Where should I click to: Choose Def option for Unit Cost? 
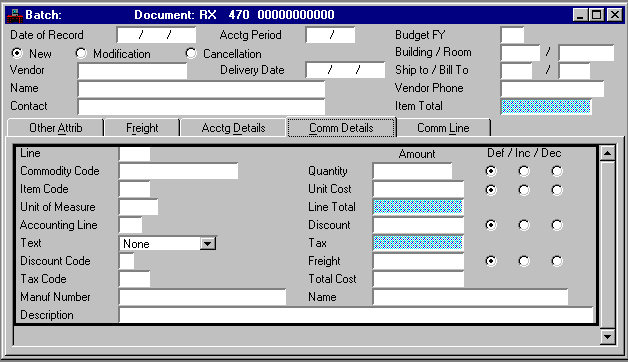tap(491, 189)
